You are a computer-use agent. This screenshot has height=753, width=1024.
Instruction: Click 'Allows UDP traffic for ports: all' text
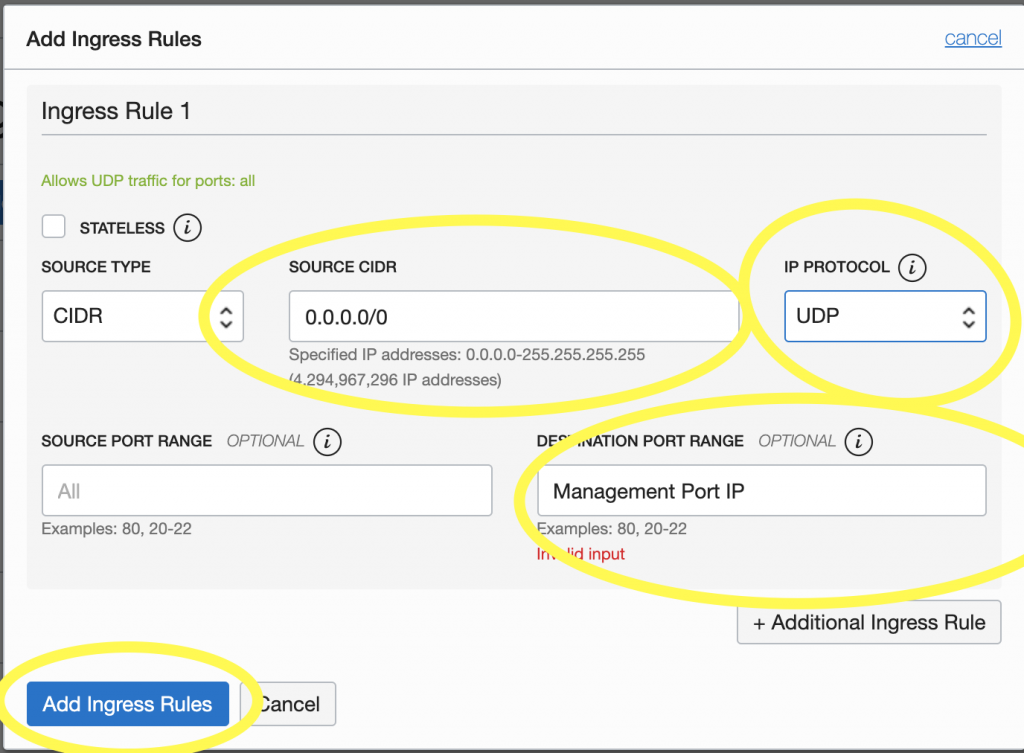148,181
